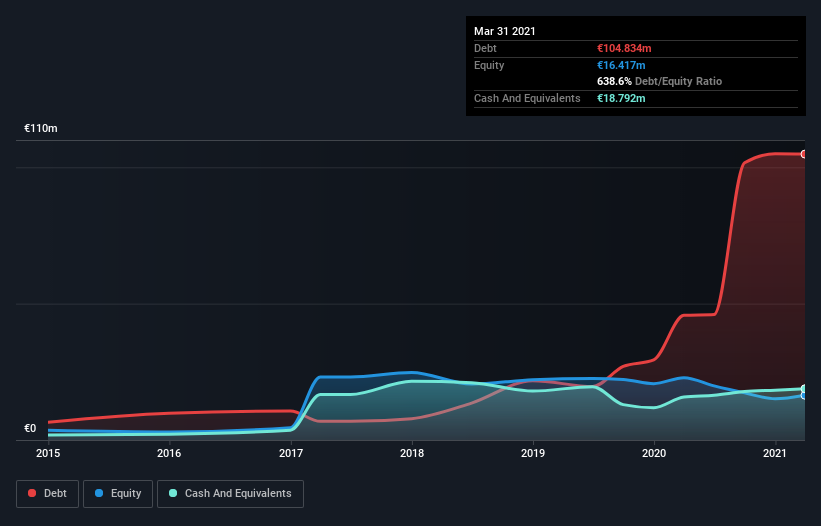This screenshot has height=526, width=821.
Task: Click the 2016 x-axis label
Action: point(169,453)
